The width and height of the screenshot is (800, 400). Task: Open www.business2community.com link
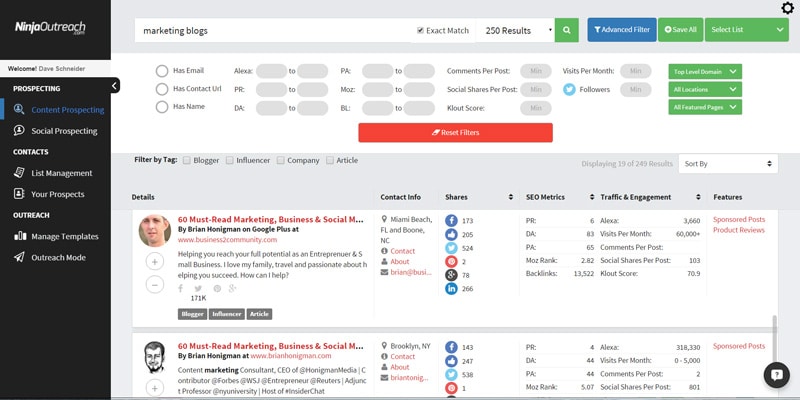228,239
